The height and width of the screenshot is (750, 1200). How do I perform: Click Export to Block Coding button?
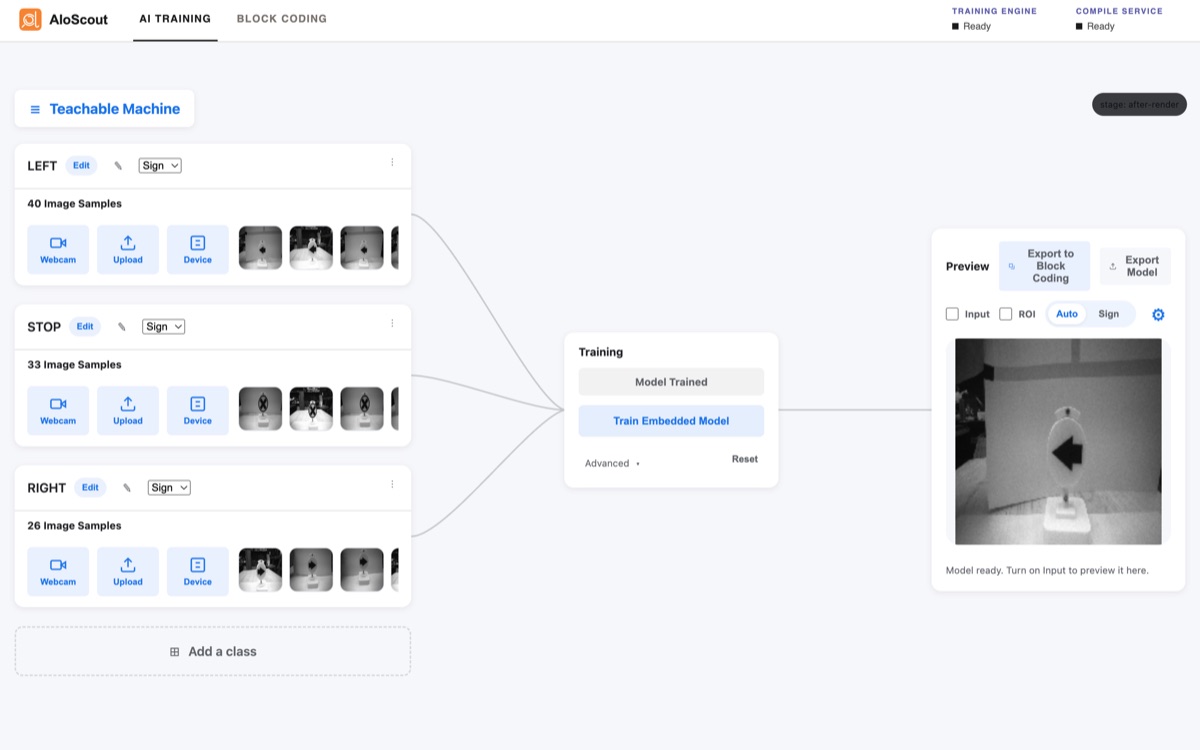pos(1044,266)
